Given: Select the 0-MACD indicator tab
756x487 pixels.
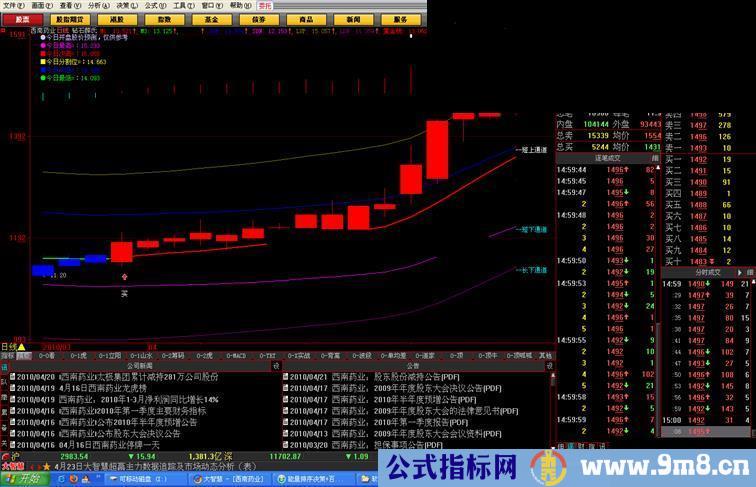Looking at the screenshot, I should [x=237, y=355].
